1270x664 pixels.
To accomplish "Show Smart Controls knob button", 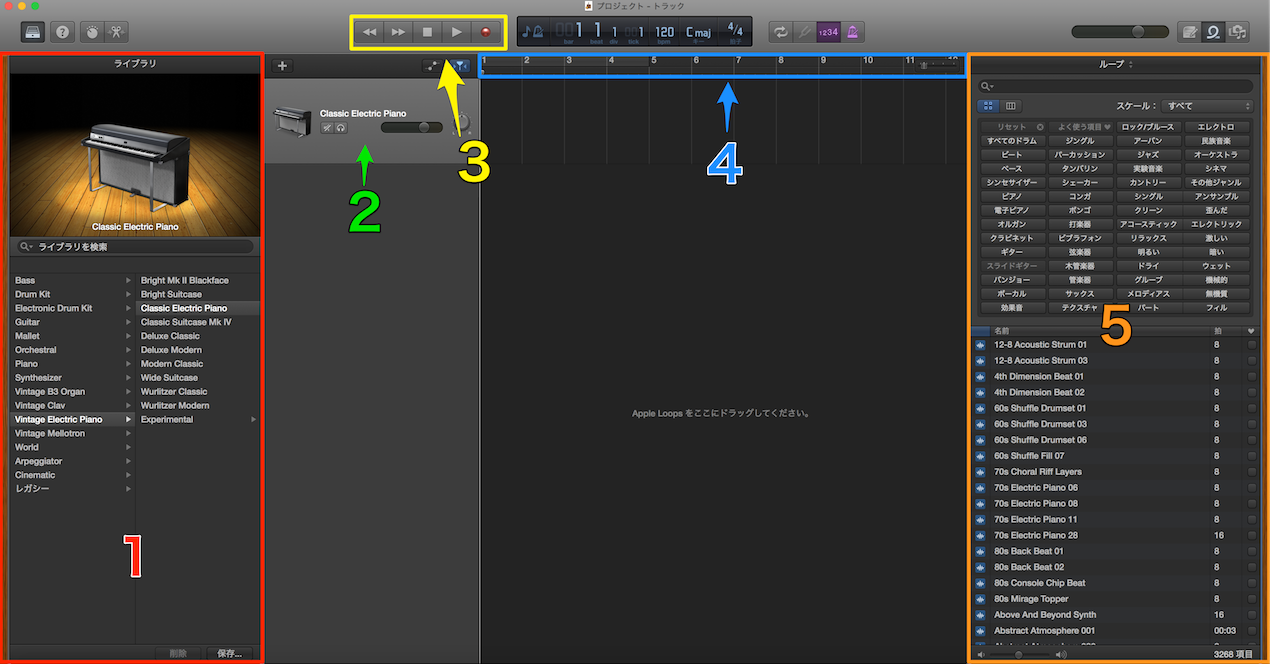I will pyautogui.click(x=92, y=31).
